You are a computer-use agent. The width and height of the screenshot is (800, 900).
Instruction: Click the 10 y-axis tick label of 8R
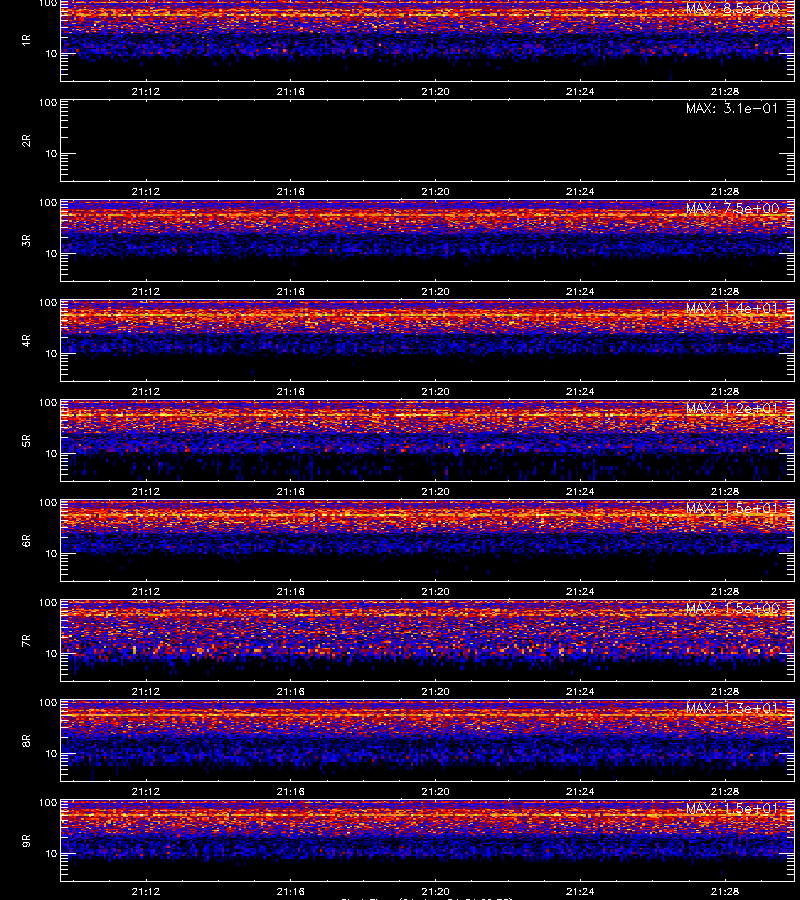[x=51, y=754]
